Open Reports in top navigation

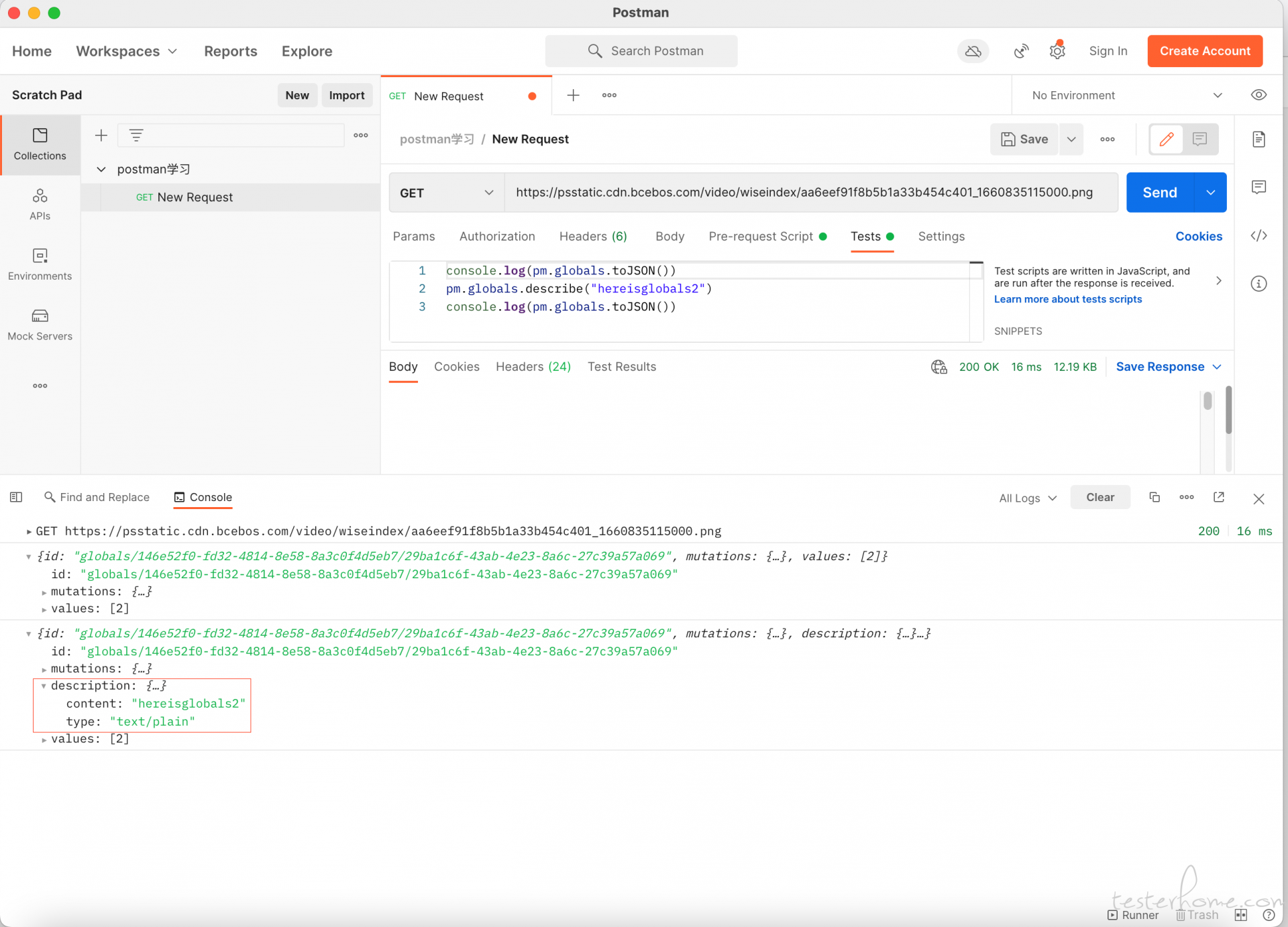(231, 51)
